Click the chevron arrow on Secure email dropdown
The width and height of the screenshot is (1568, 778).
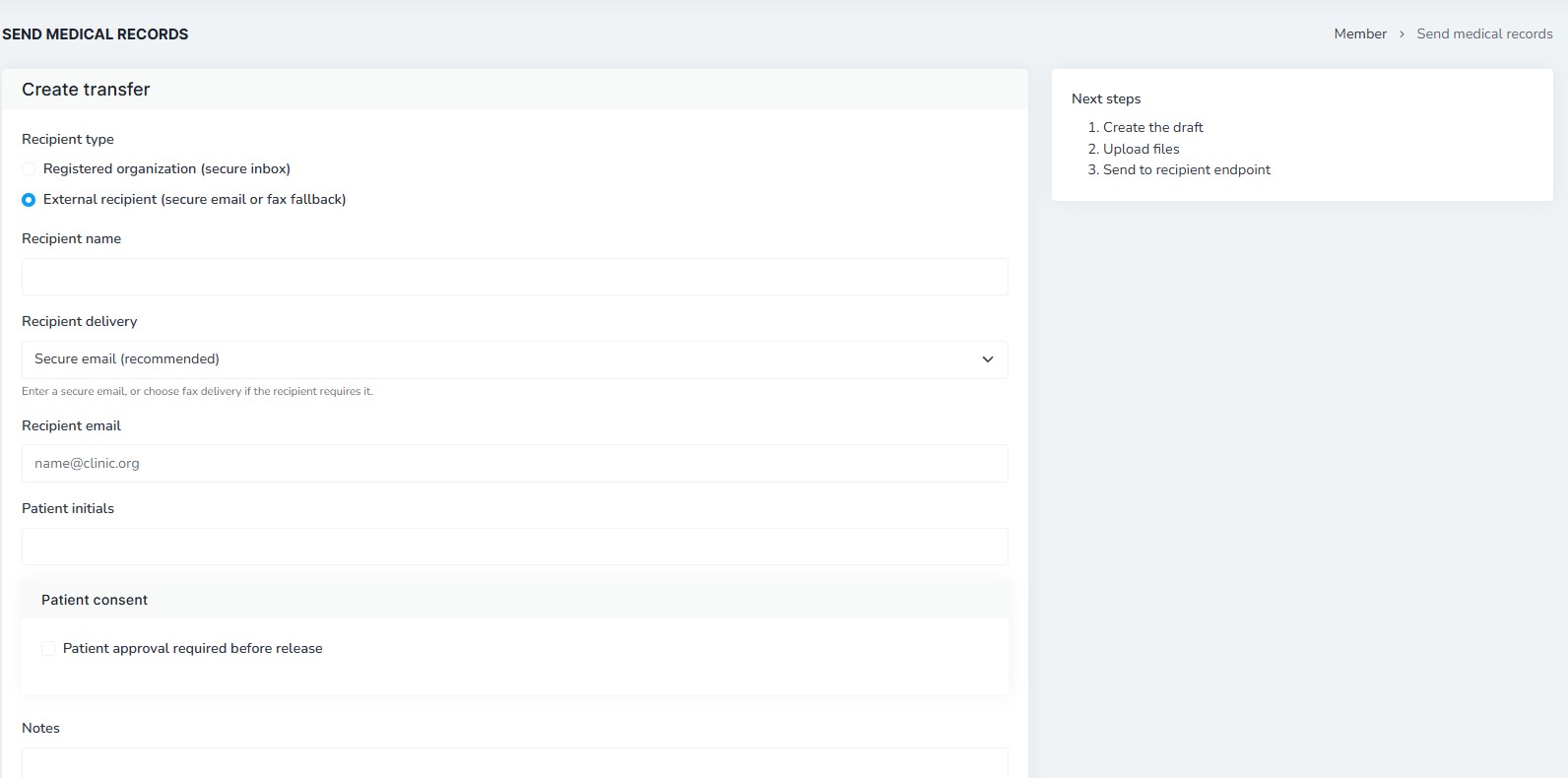click(x=988, y=359)
